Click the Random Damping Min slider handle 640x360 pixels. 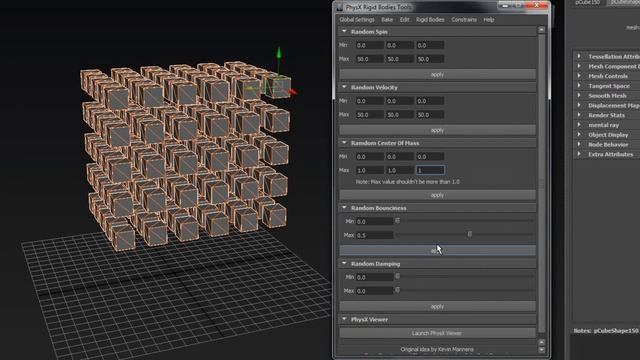click(398, 276)
